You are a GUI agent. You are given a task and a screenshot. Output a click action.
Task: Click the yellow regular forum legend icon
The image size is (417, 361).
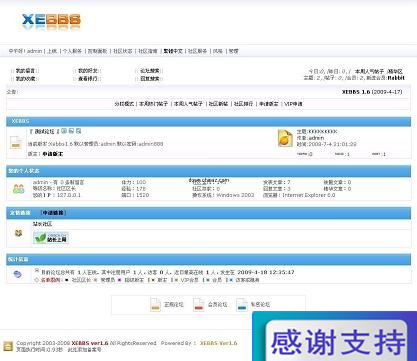(155, 304)
